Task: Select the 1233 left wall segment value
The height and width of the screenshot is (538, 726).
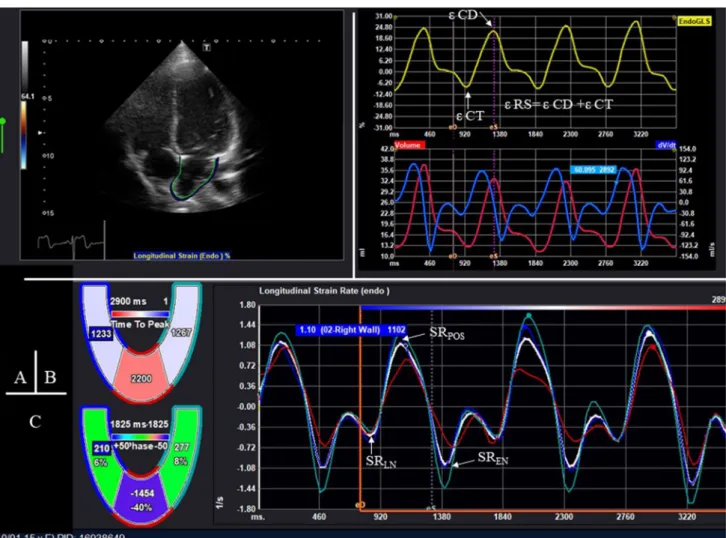Action: 101,334
